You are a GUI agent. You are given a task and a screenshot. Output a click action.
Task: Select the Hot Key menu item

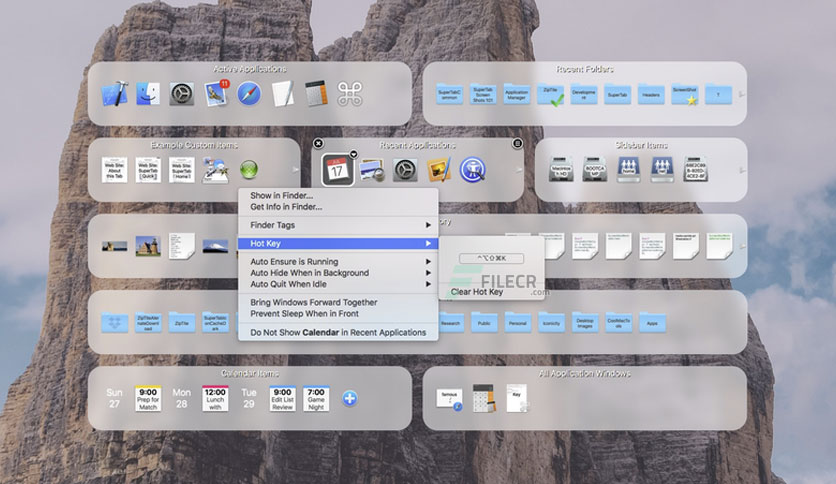coord(338,243)
